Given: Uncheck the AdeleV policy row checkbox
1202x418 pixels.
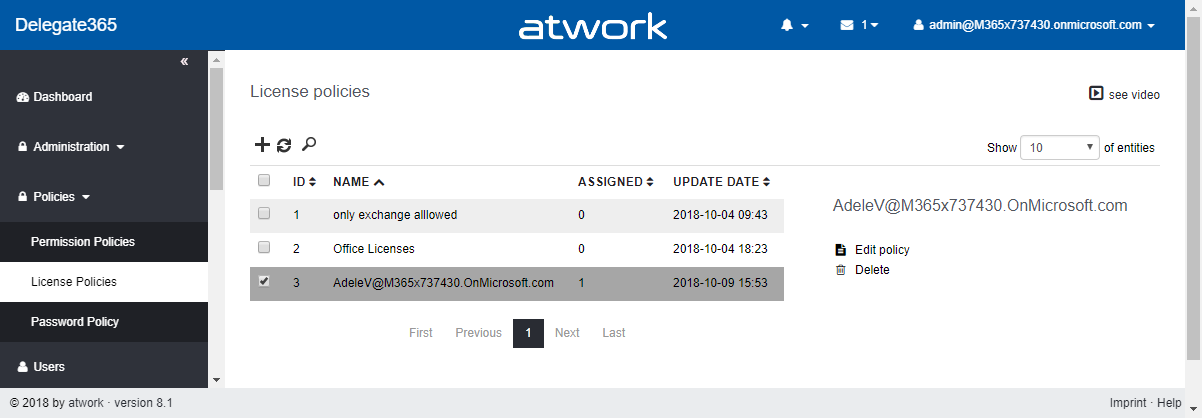Looking at the screenshot, I should coord(264,282).
